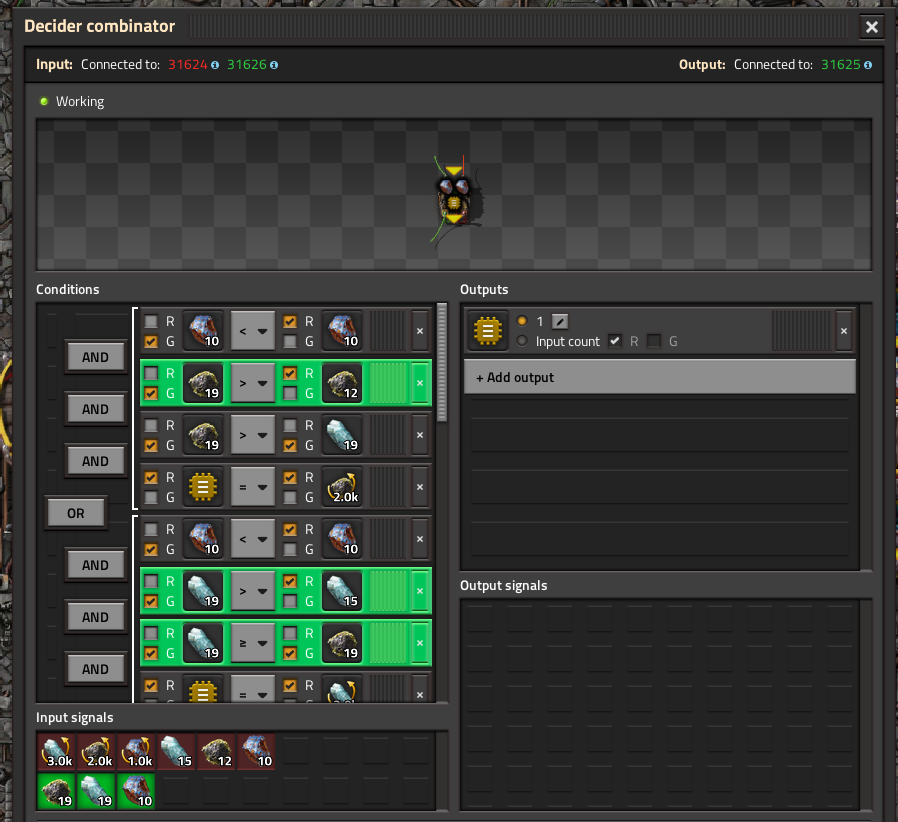Click the pencil edit icon next to constant 1
The width and height of the screenshot is (898, 822).
[560, 321]
